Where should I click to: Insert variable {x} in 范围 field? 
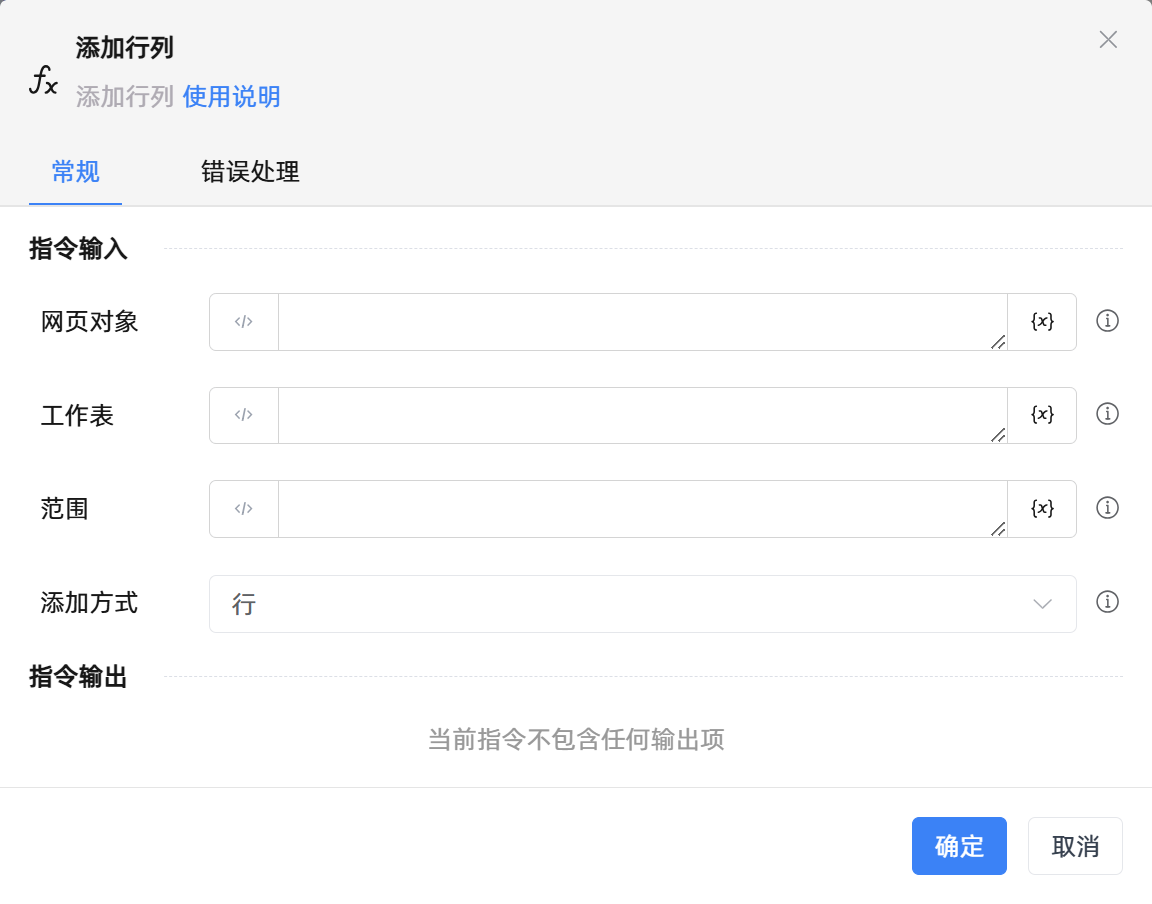(1042, 509)
